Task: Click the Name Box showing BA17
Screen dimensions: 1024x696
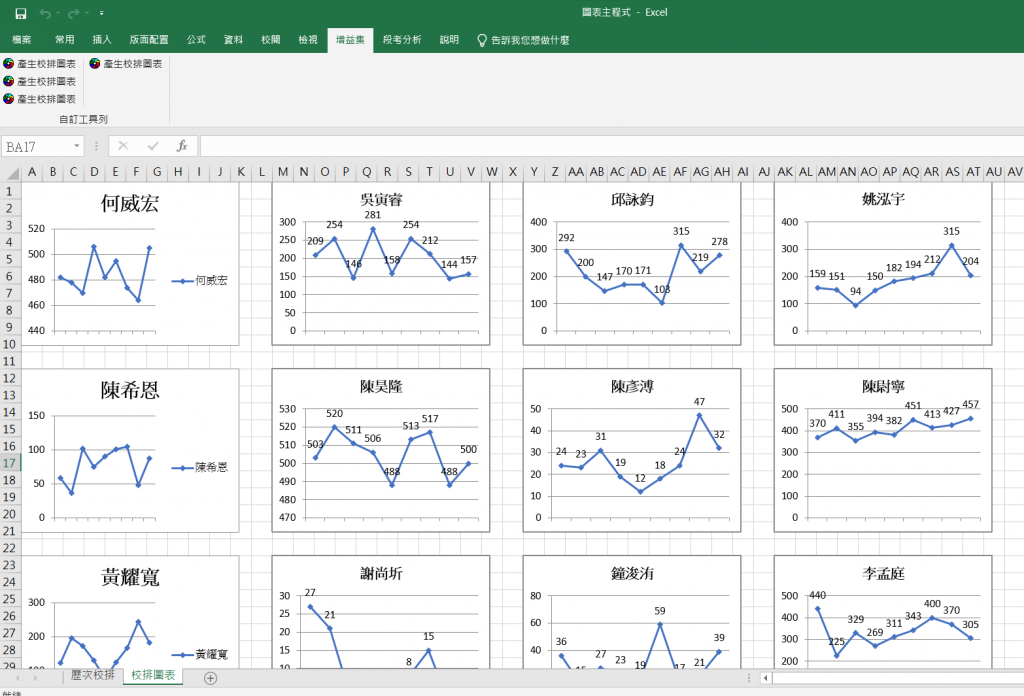Action: click(36, 146)
